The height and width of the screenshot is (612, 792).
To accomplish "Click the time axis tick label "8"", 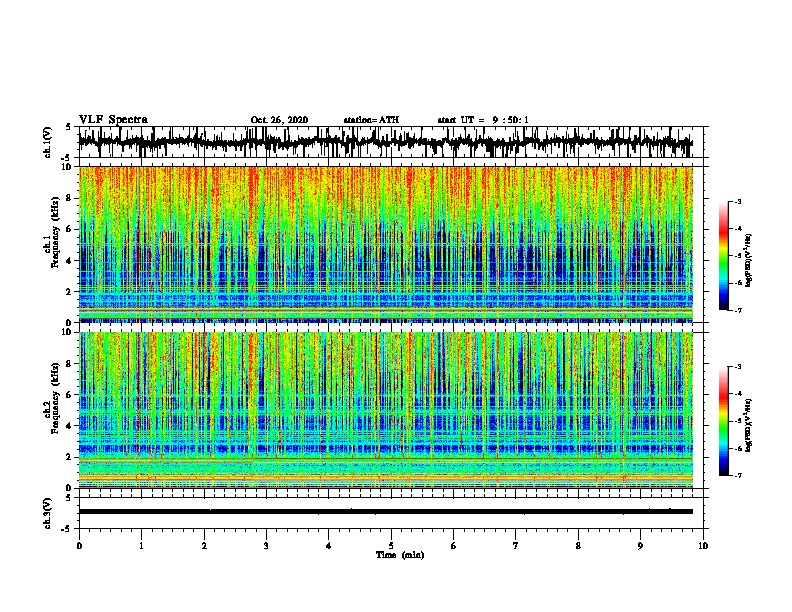I will click(x=578, y=545).
